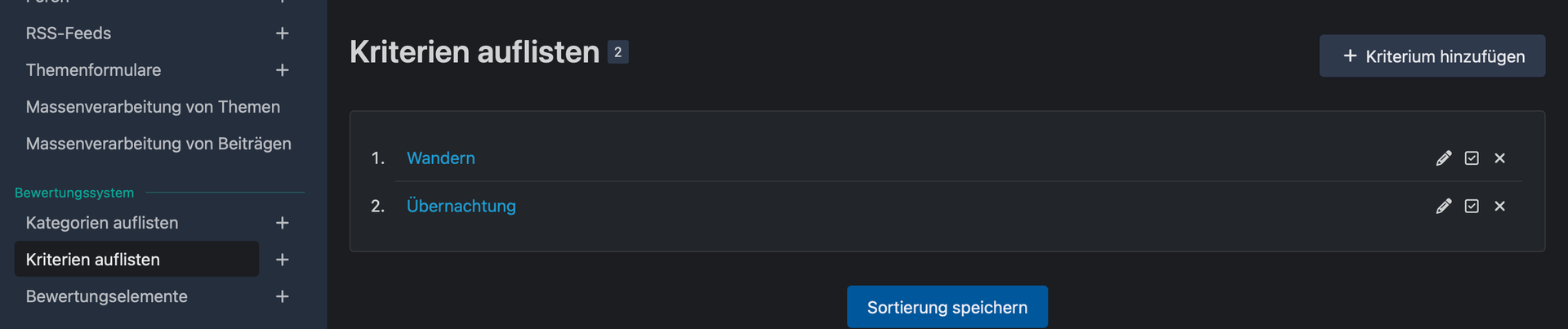Viewport: 1568px width, 329px height.
Task: Edit the Übernachtung criterion with pencil icon
Action: click(x=1443, y=206)
